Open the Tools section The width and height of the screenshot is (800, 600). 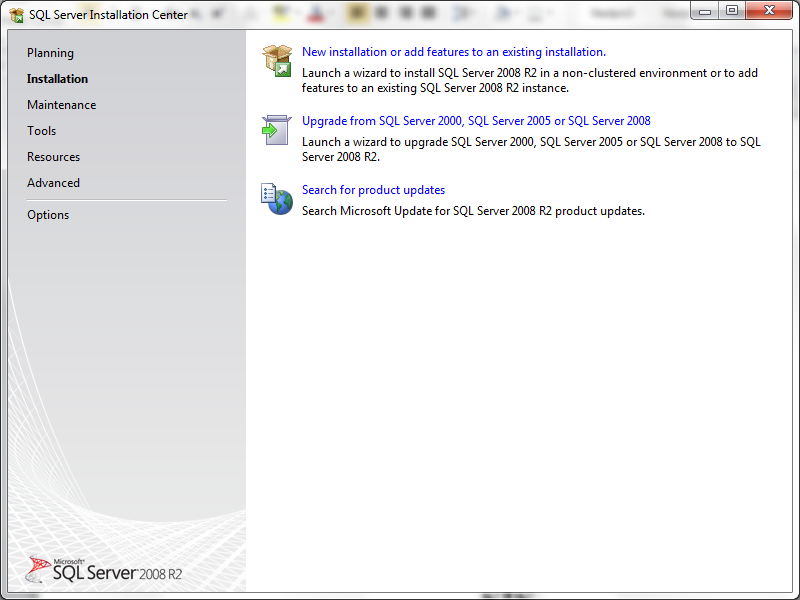click(41, 131)
